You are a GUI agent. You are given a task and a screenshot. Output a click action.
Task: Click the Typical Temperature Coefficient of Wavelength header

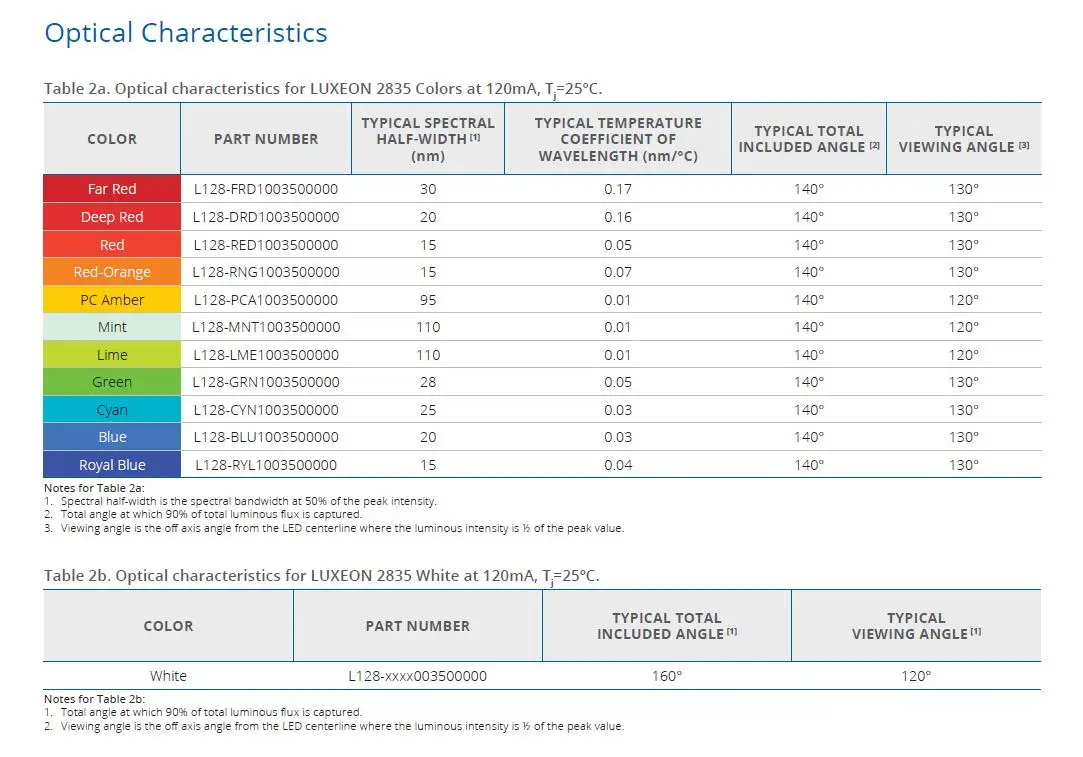(x=618, y=139)
